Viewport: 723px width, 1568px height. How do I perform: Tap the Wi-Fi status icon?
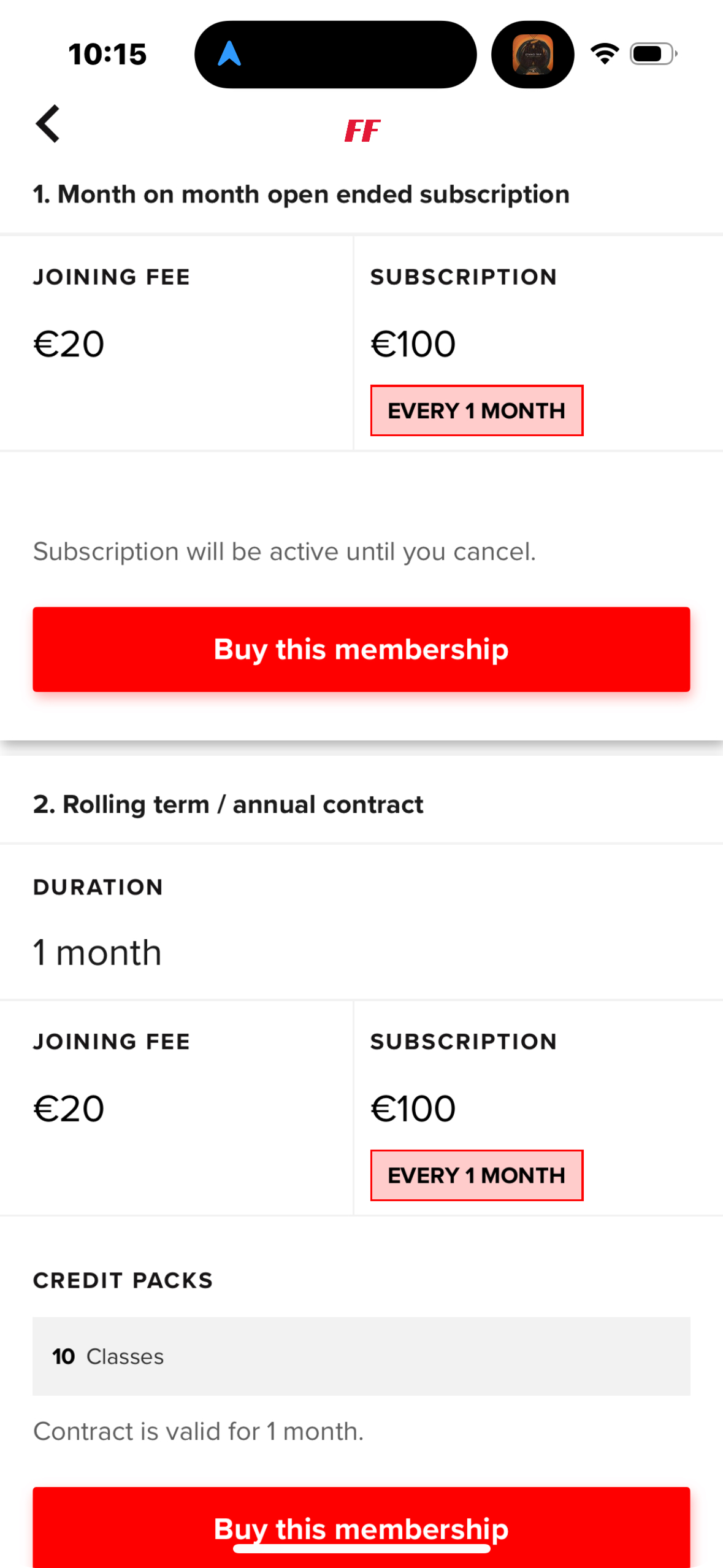tap(605, 54)
